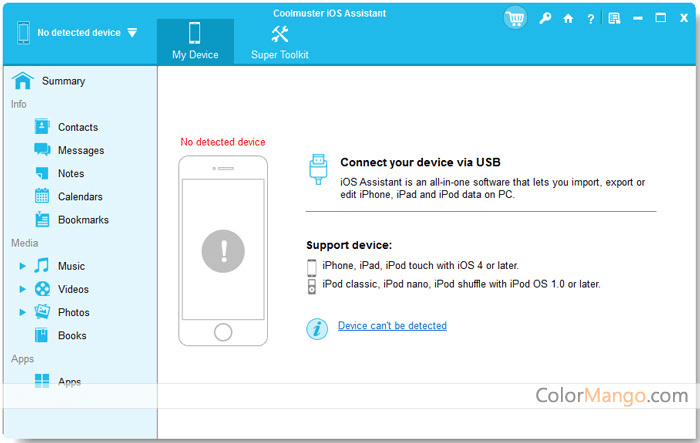Viewport: 700px width, 443px height.
Task: Minimize the Coolmuster window
Action: coord(638,18)
